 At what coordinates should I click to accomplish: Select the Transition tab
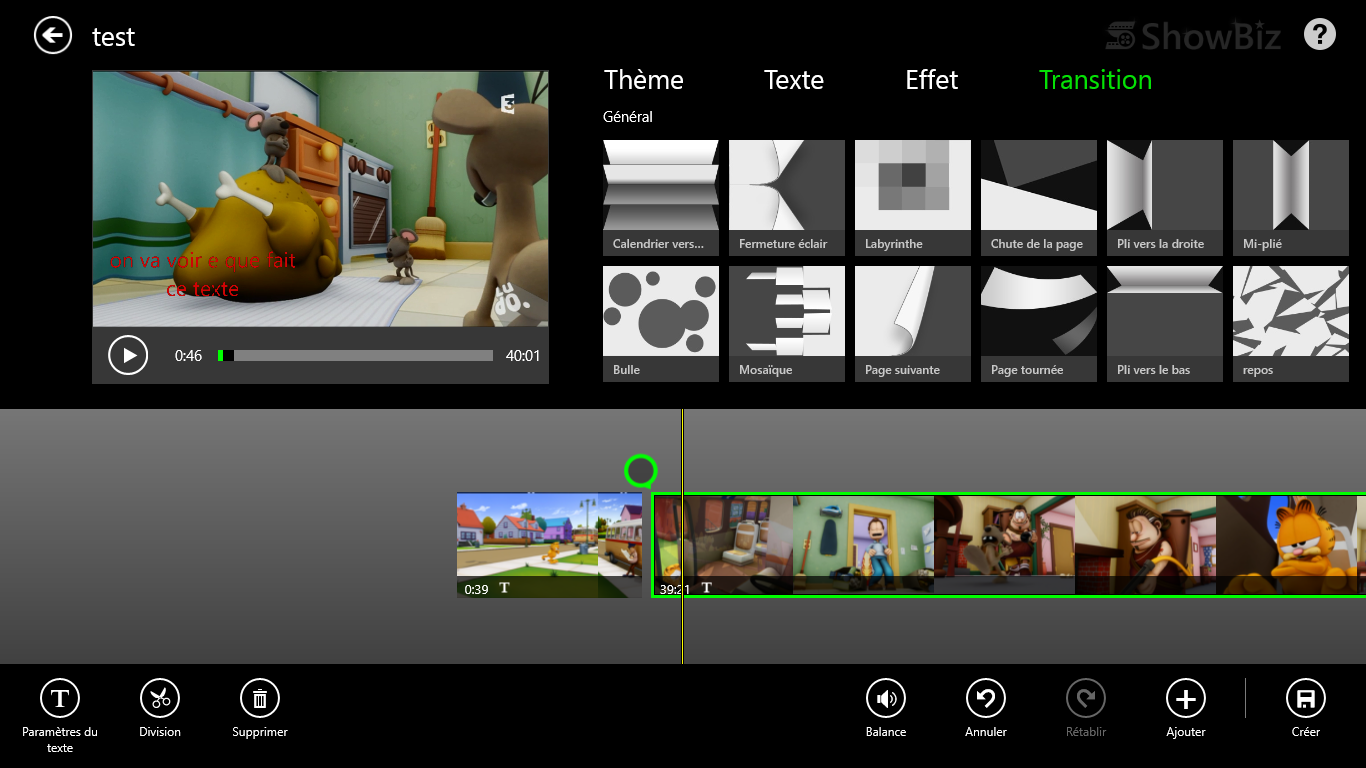[1096, 80]
